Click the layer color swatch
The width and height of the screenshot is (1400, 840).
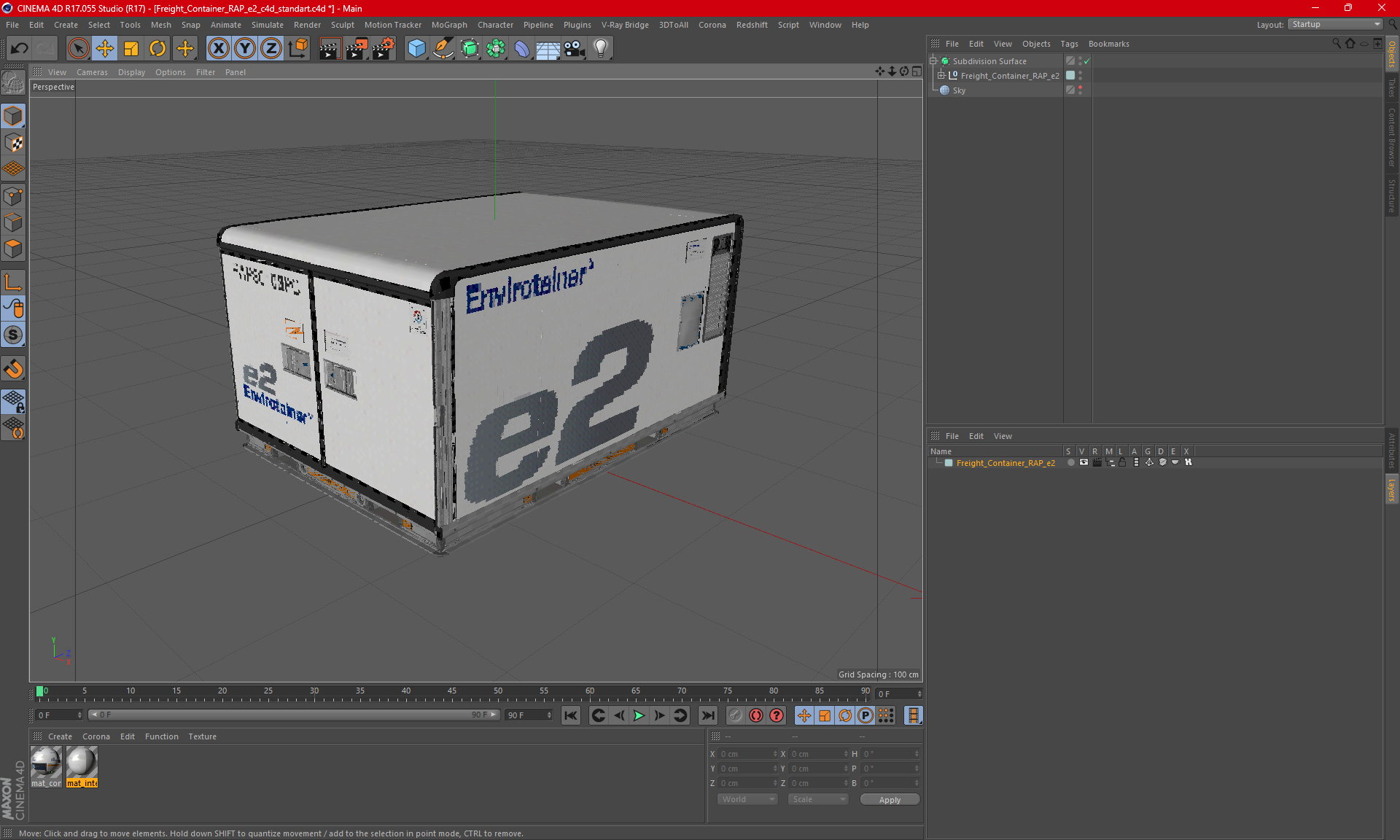[x=949, y=463]
